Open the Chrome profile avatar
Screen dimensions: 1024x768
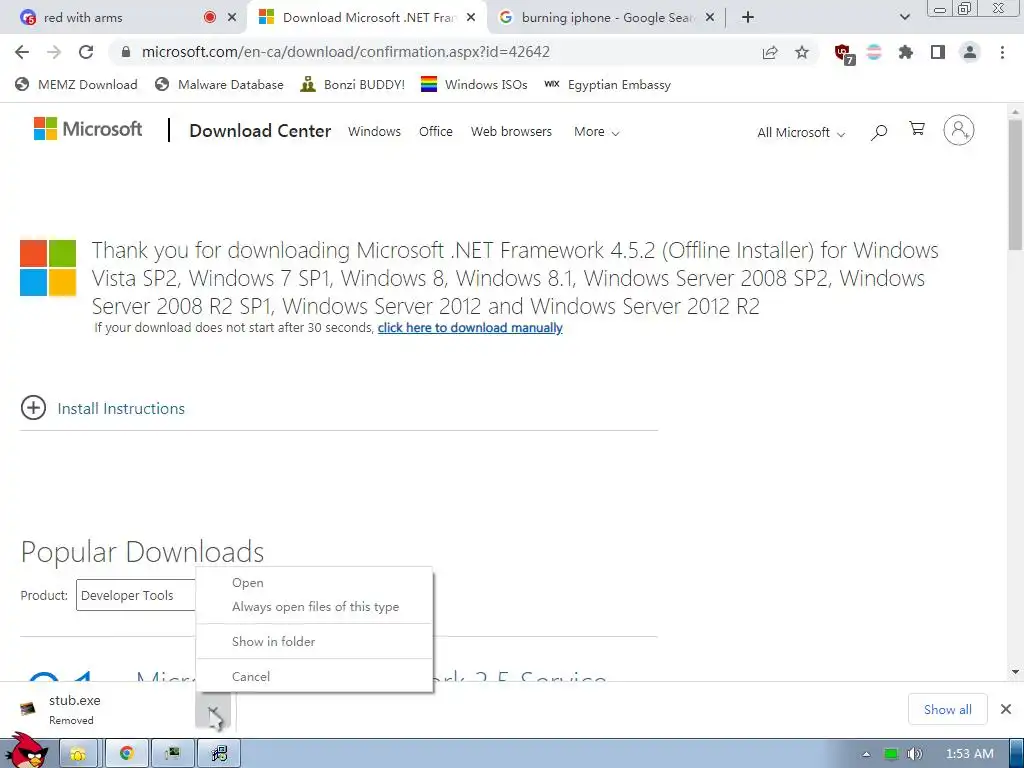970,52
